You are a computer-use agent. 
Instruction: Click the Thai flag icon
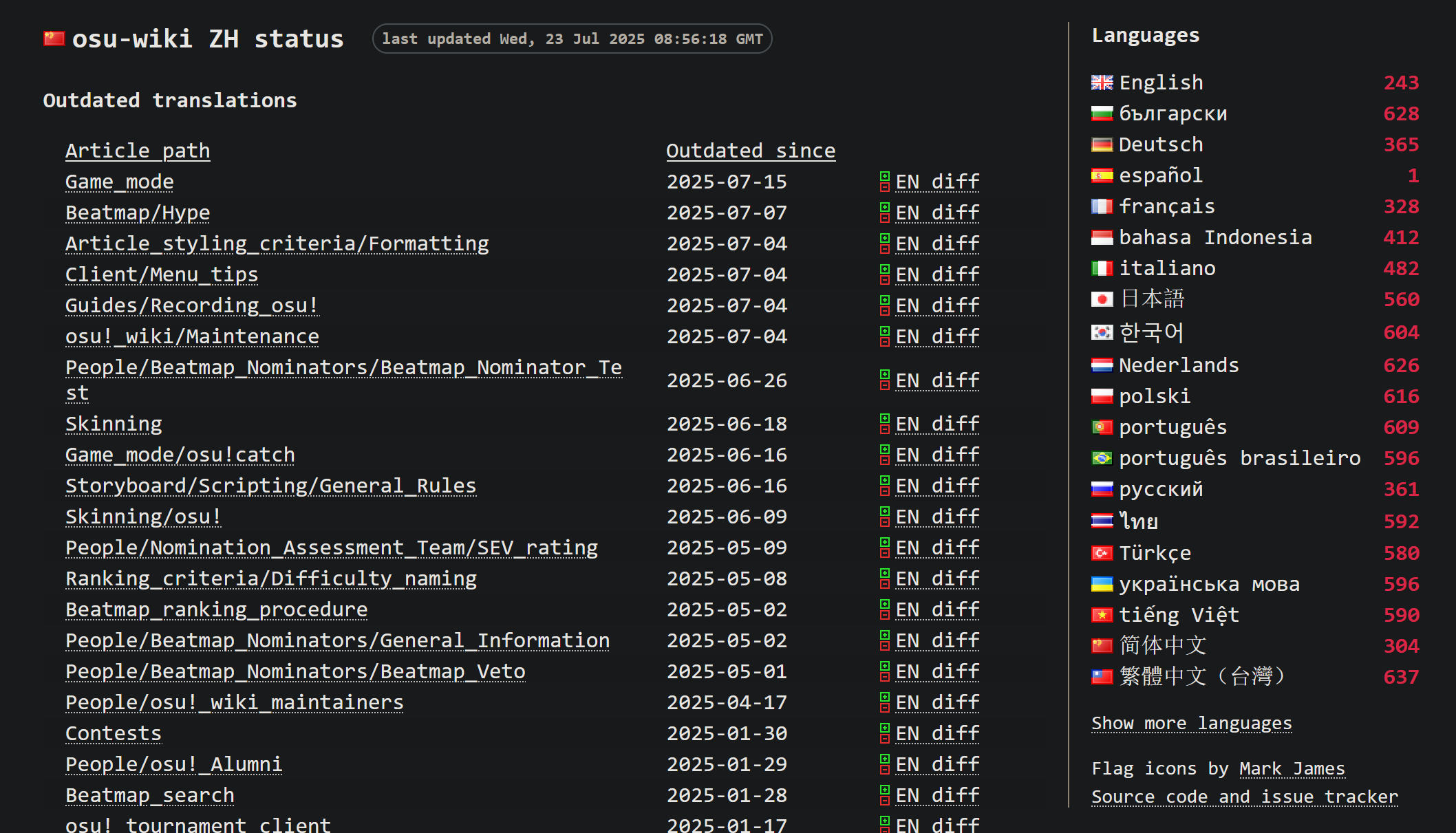point(1102,521)
